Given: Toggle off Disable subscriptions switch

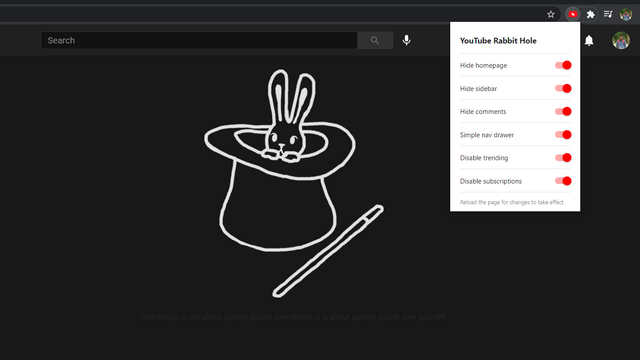Looking at the screenshot, I should point(563,181).
